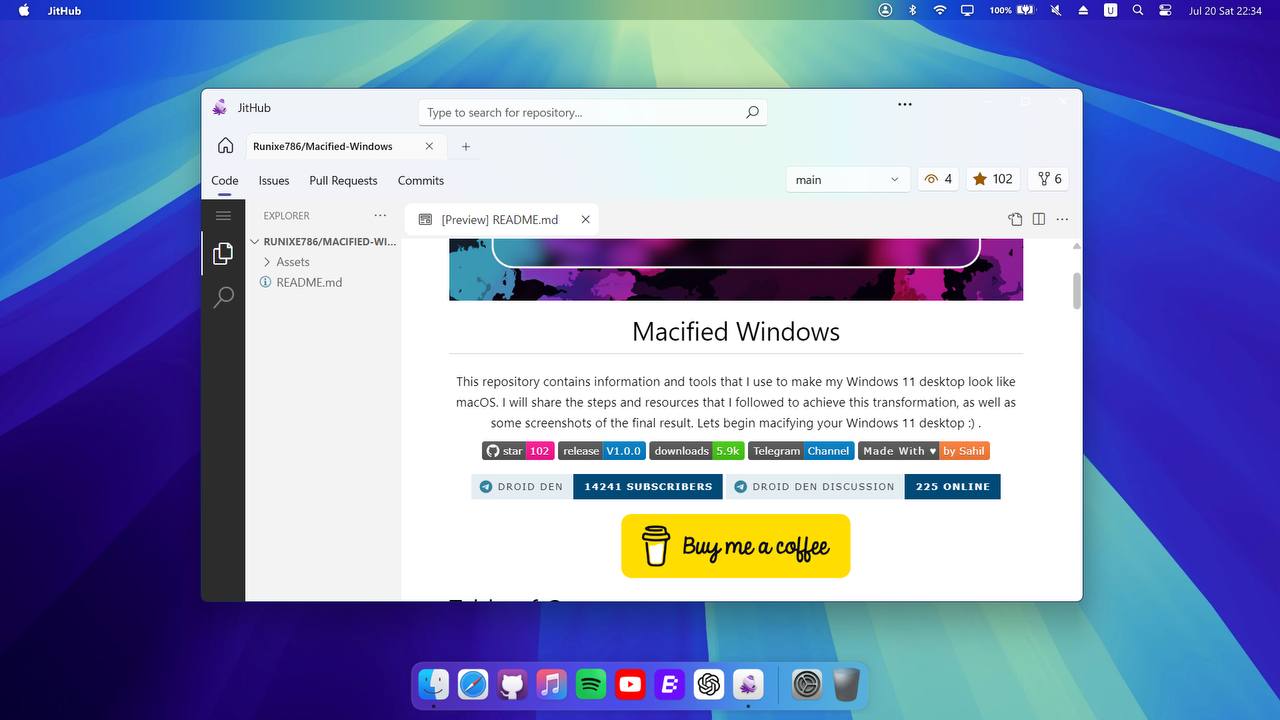The height and width of the screenshot is (720, 1280).
Task: Open Finder from the dock
Action: [434, 684]
